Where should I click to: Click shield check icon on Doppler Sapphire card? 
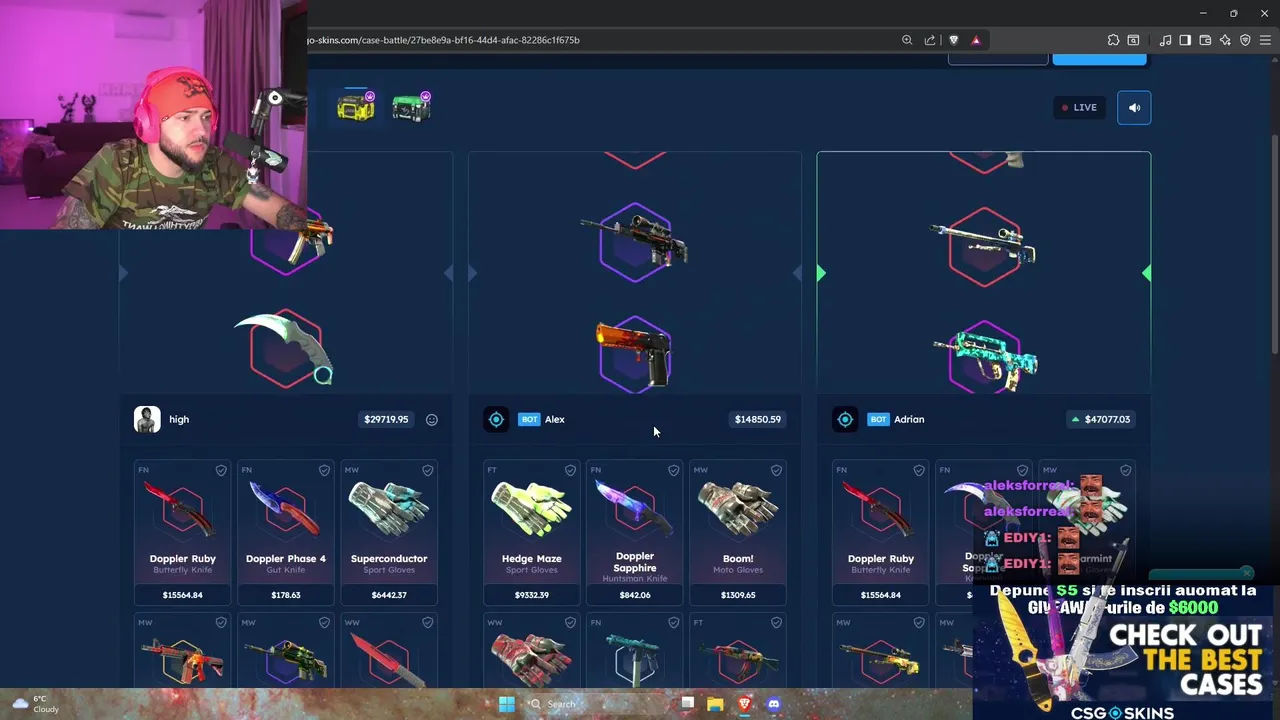673,470
